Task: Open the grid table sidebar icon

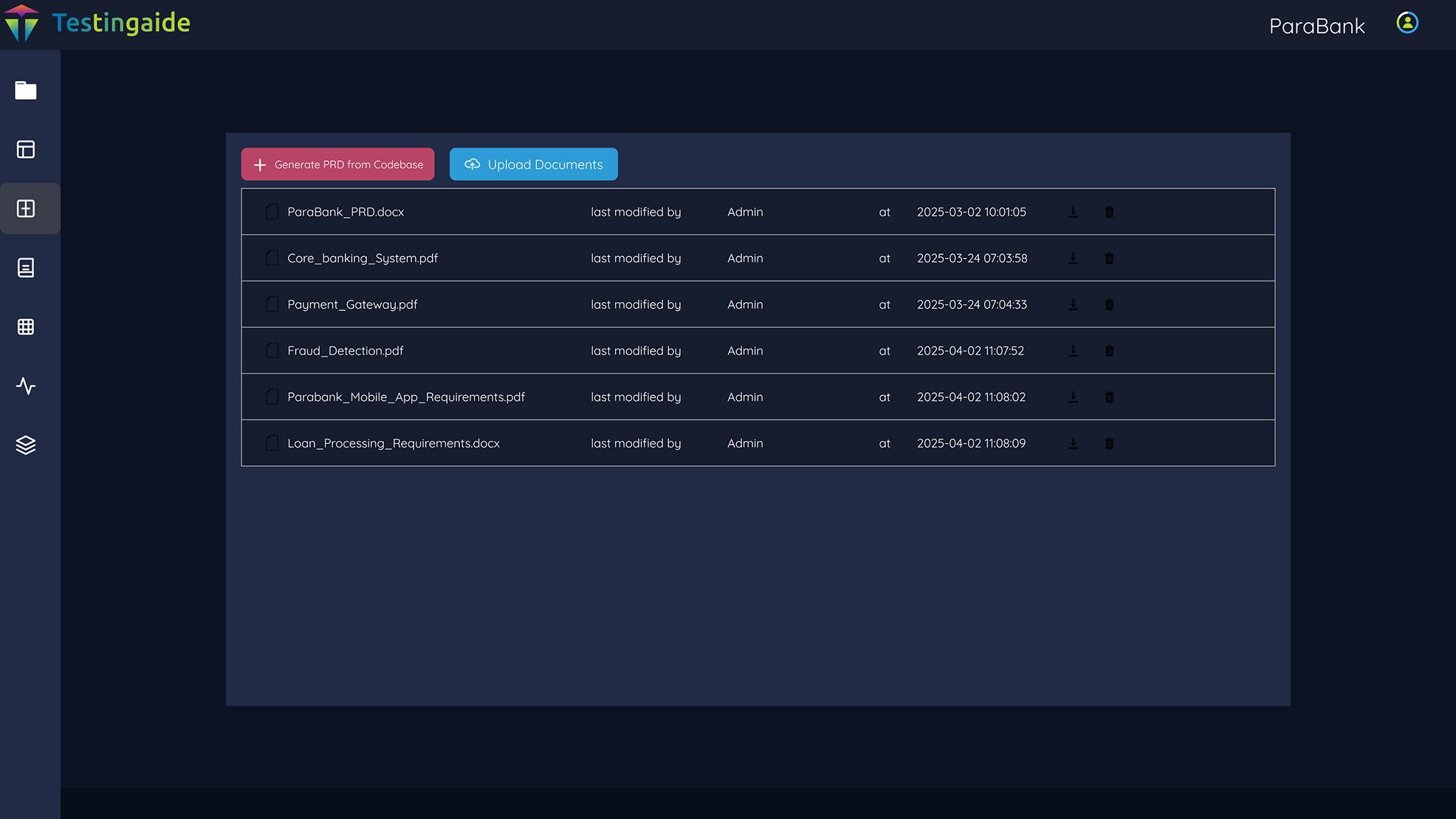Action: coord(26,326)
